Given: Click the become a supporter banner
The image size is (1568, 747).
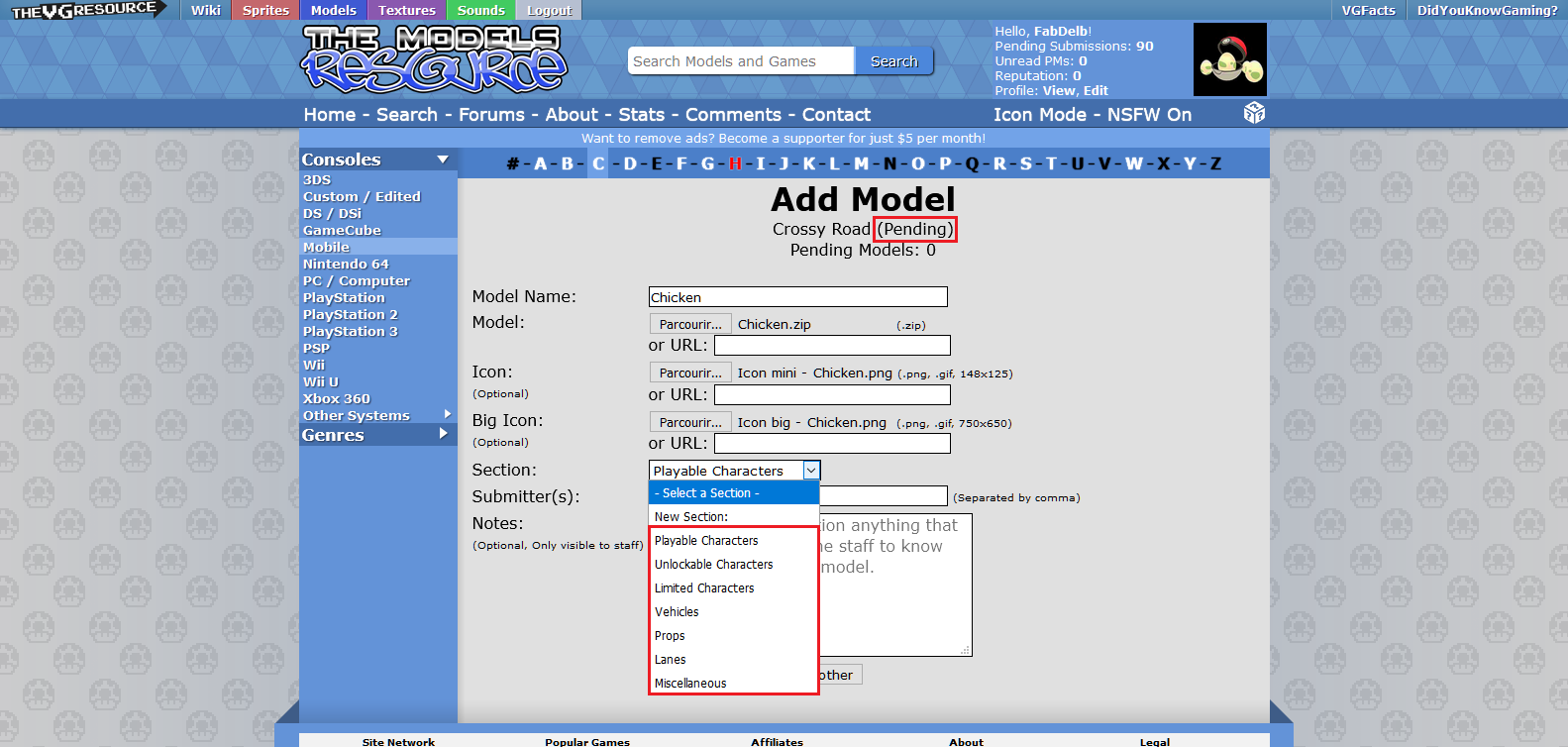Looking at the screenshot, I should (784, 139).
